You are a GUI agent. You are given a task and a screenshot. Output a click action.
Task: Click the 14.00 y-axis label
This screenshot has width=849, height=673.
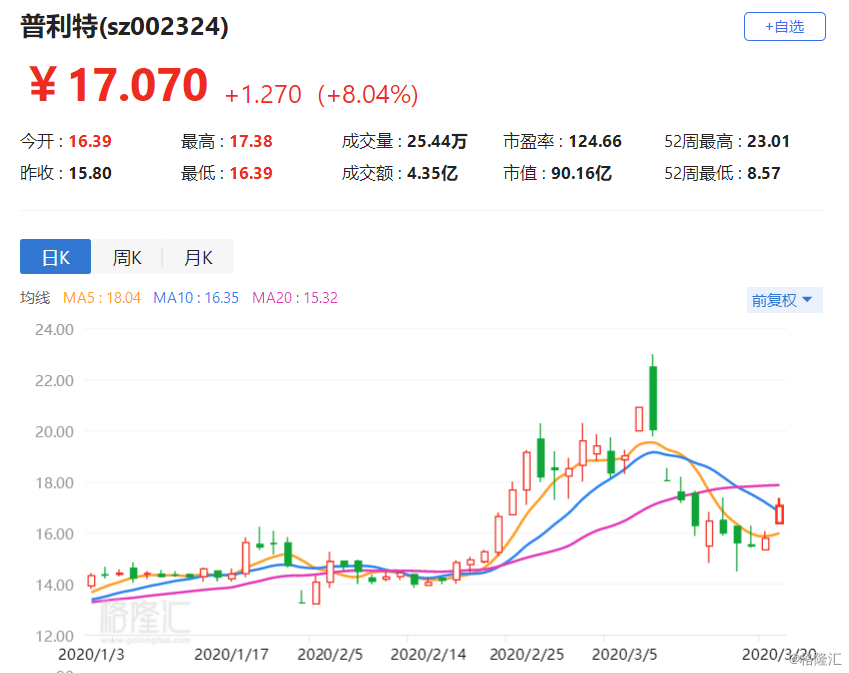coord(54,585)
